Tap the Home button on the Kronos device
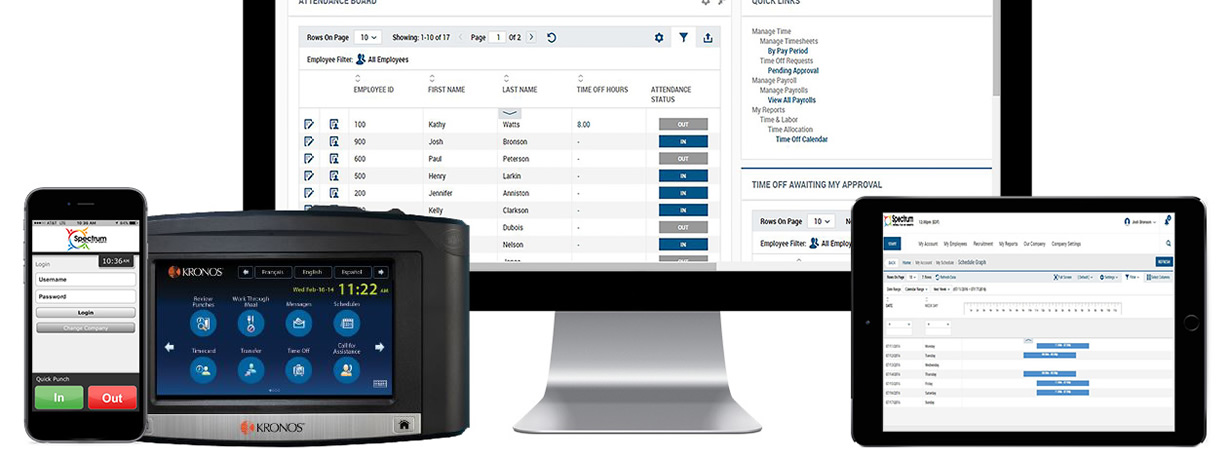1230x460 pixels. pos(404,425)
